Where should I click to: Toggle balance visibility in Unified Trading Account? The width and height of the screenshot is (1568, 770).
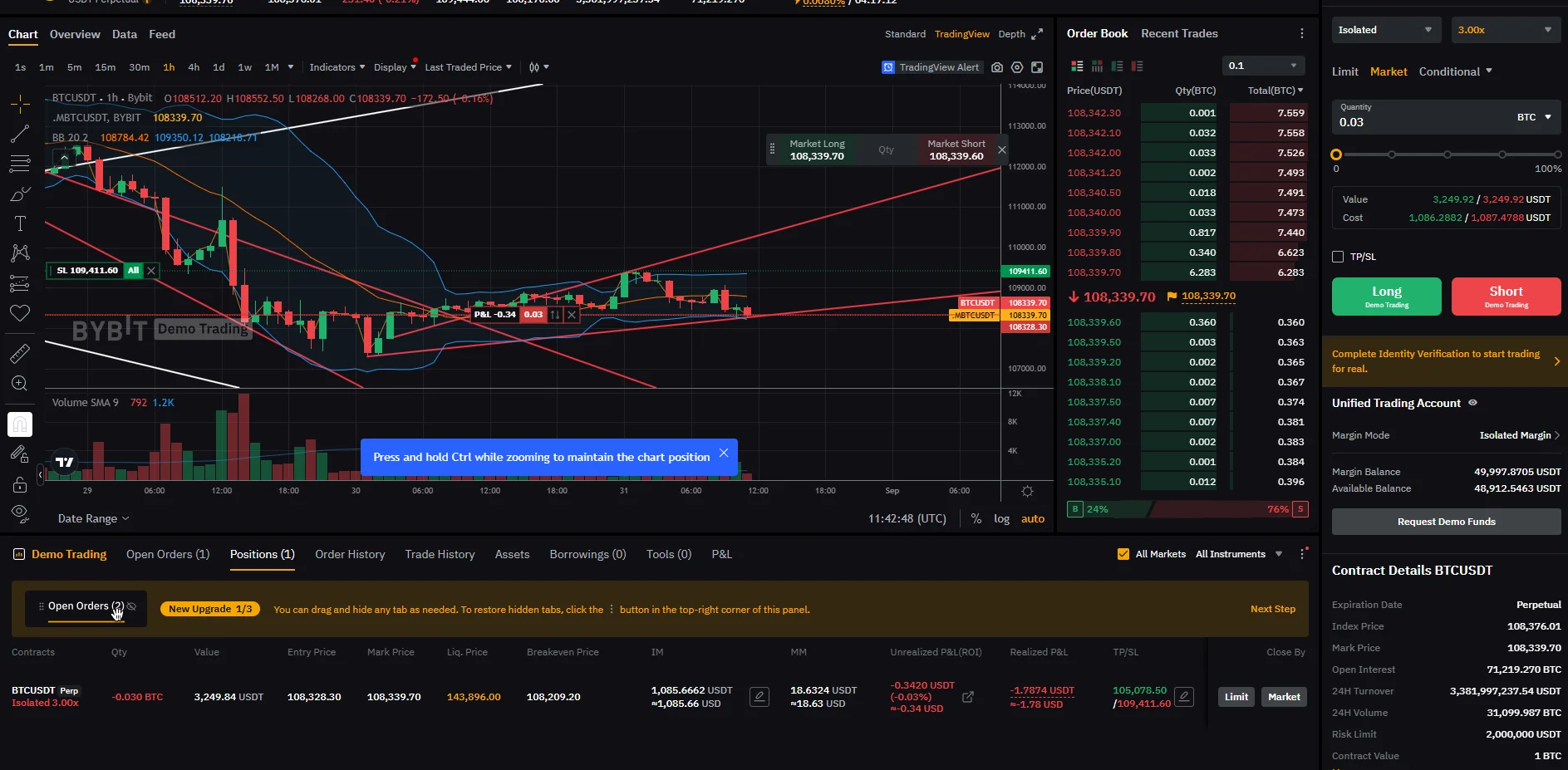[x=1473, y=403]
